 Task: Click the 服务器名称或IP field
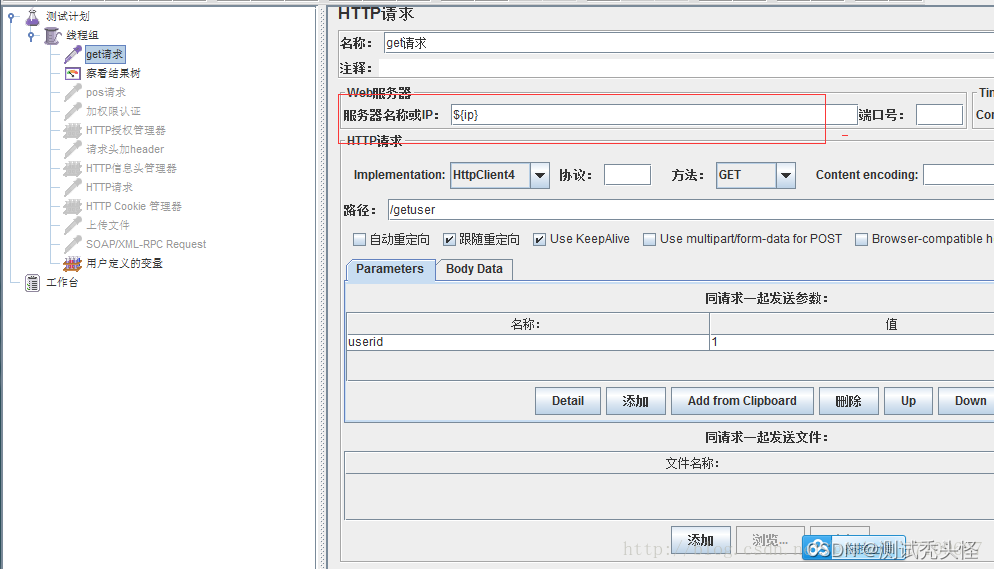click(654, 115)
